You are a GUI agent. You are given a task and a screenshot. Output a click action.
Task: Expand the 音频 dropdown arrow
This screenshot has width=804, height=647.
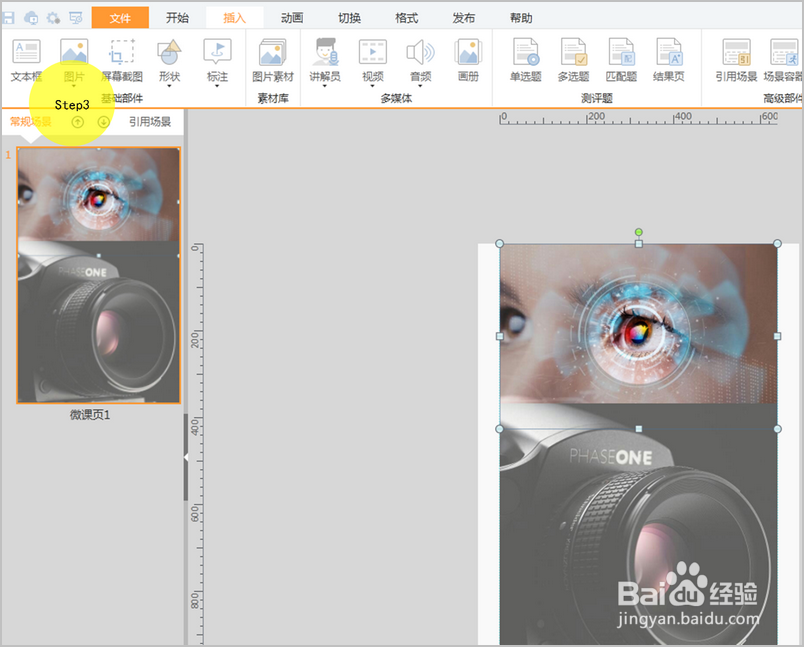click(420, 86)
